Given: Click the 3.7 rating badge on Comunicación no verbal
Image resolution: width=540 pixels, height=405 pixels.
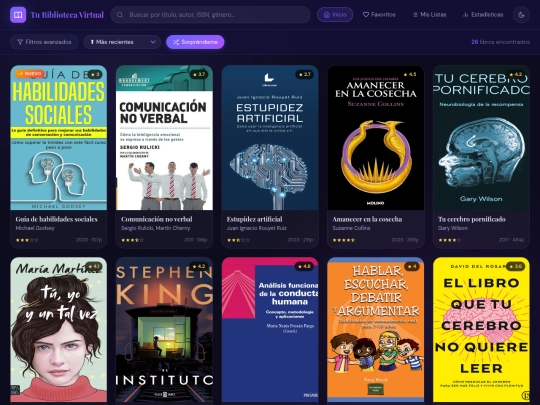Looking at the screenshot, I should (x=199, y=74).
